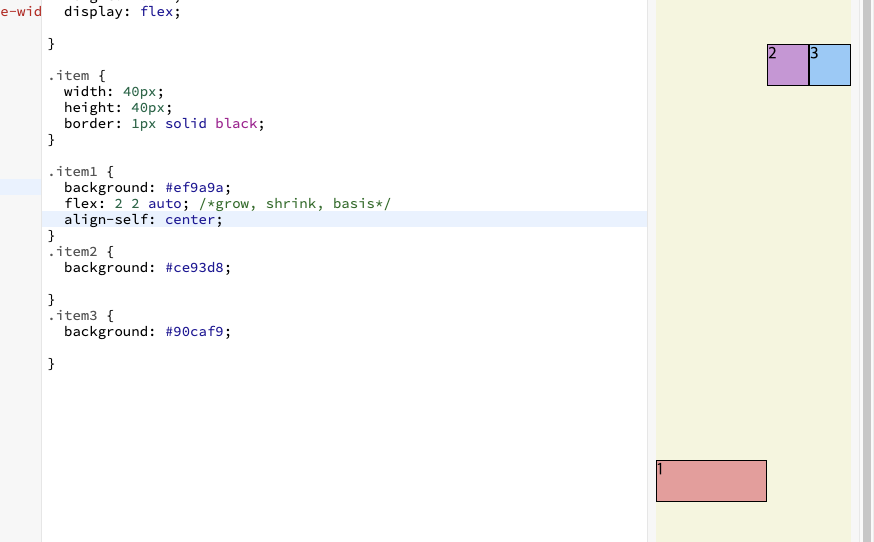Click the '/*grow, shrink, basis*/' comment
The width and height of the screenshot is (874, 542).
point(295,204)
